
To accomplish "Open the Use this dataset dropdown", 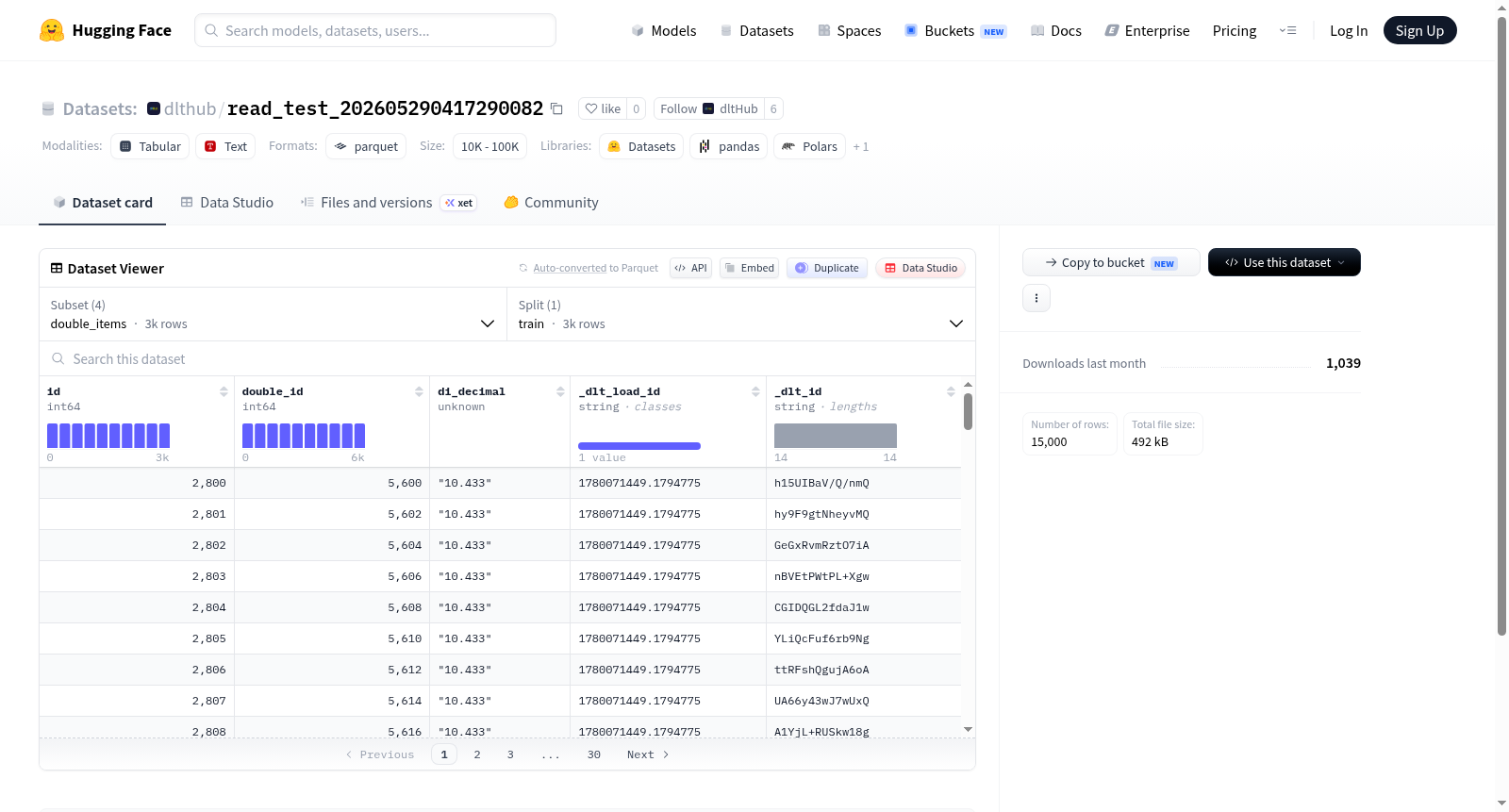I will [x=1285, y=262].
